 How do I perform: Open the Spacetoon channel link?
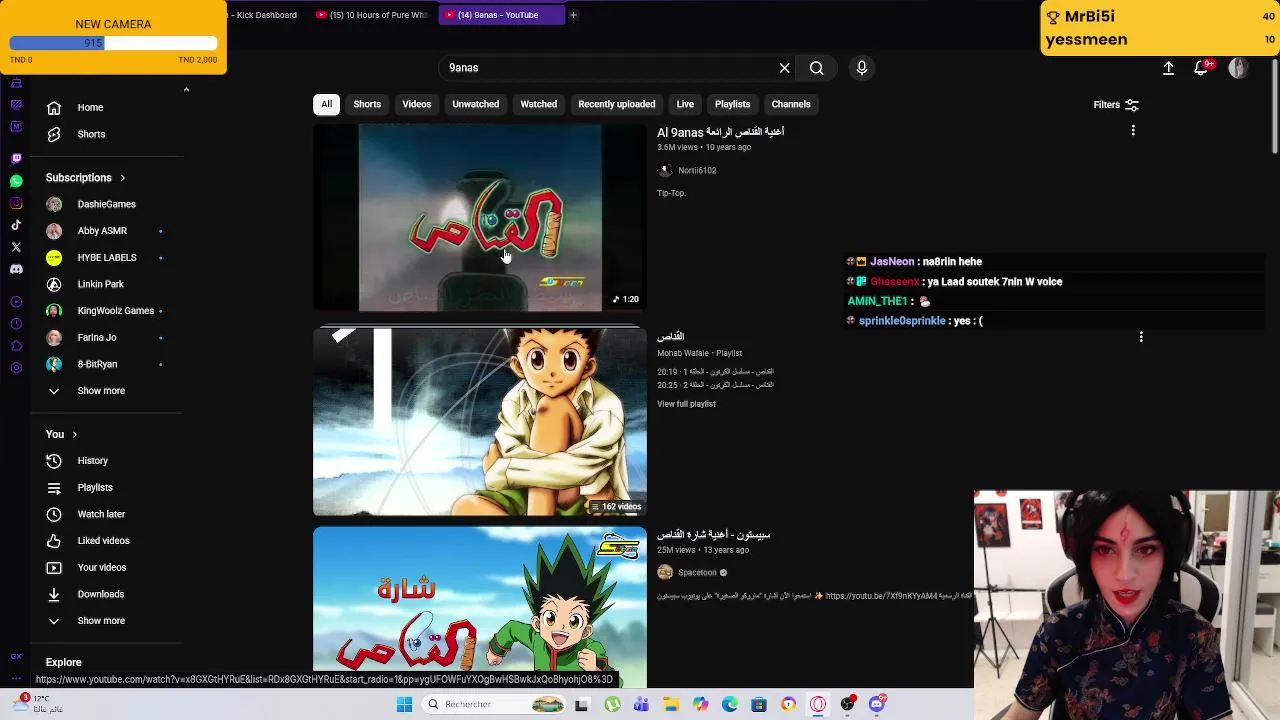pos(697,573)
